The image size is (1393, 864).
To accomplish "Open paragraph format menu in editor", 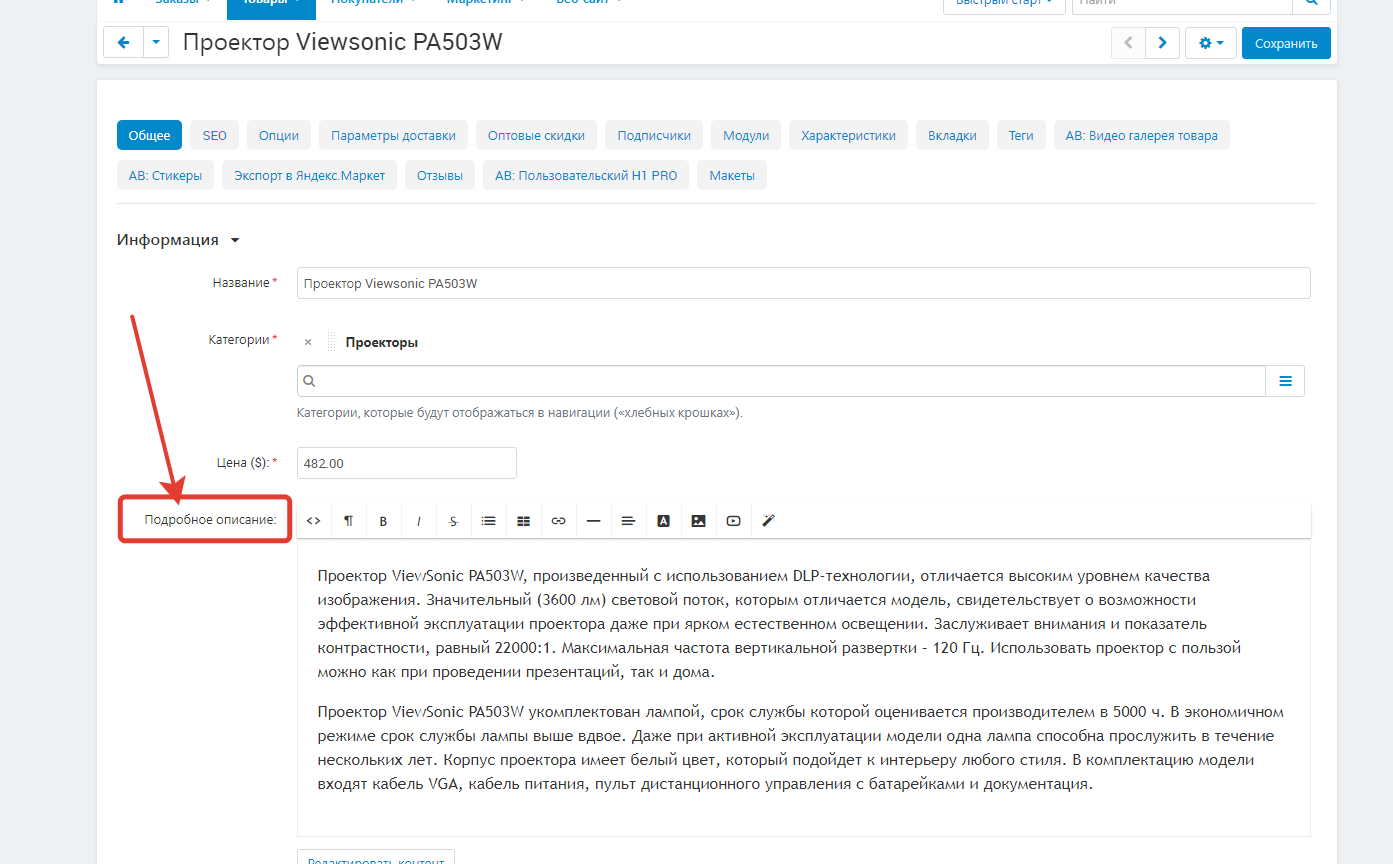I will (x=349, y=521).
